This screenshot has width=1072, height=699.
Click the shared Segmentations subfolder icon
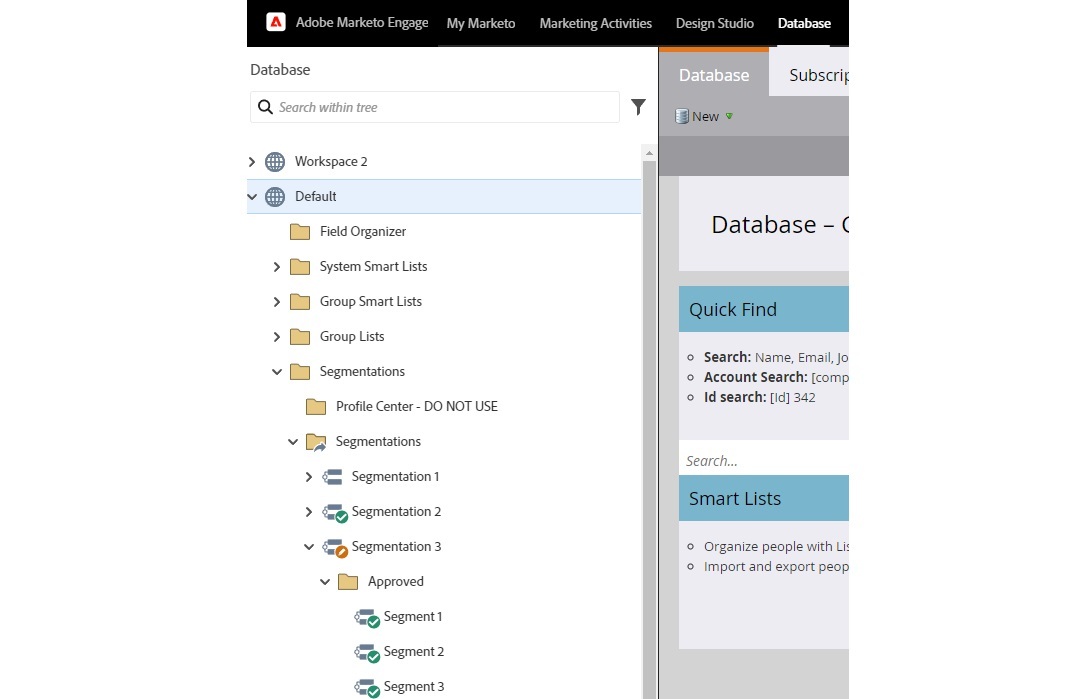click(x=316, y=443)
